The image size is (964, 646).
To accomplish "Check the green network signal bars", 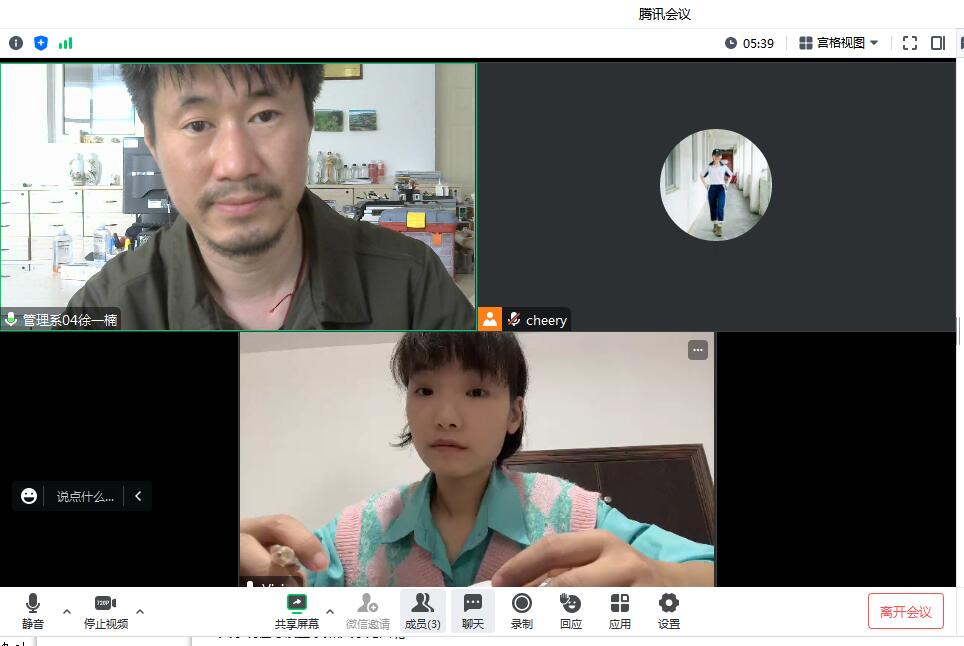I will point(66,43).
